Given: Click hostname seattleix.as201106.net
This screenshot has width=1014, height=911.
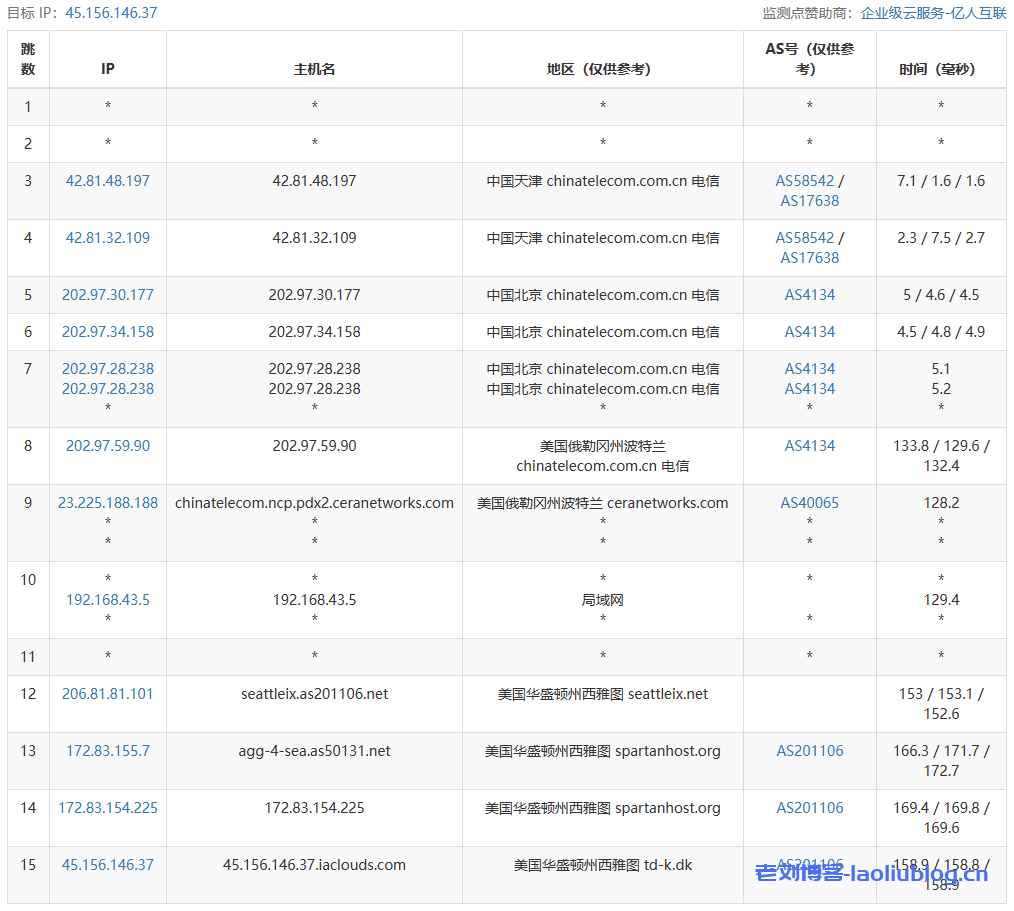Looking at the screenshot, I should [314, 694].
